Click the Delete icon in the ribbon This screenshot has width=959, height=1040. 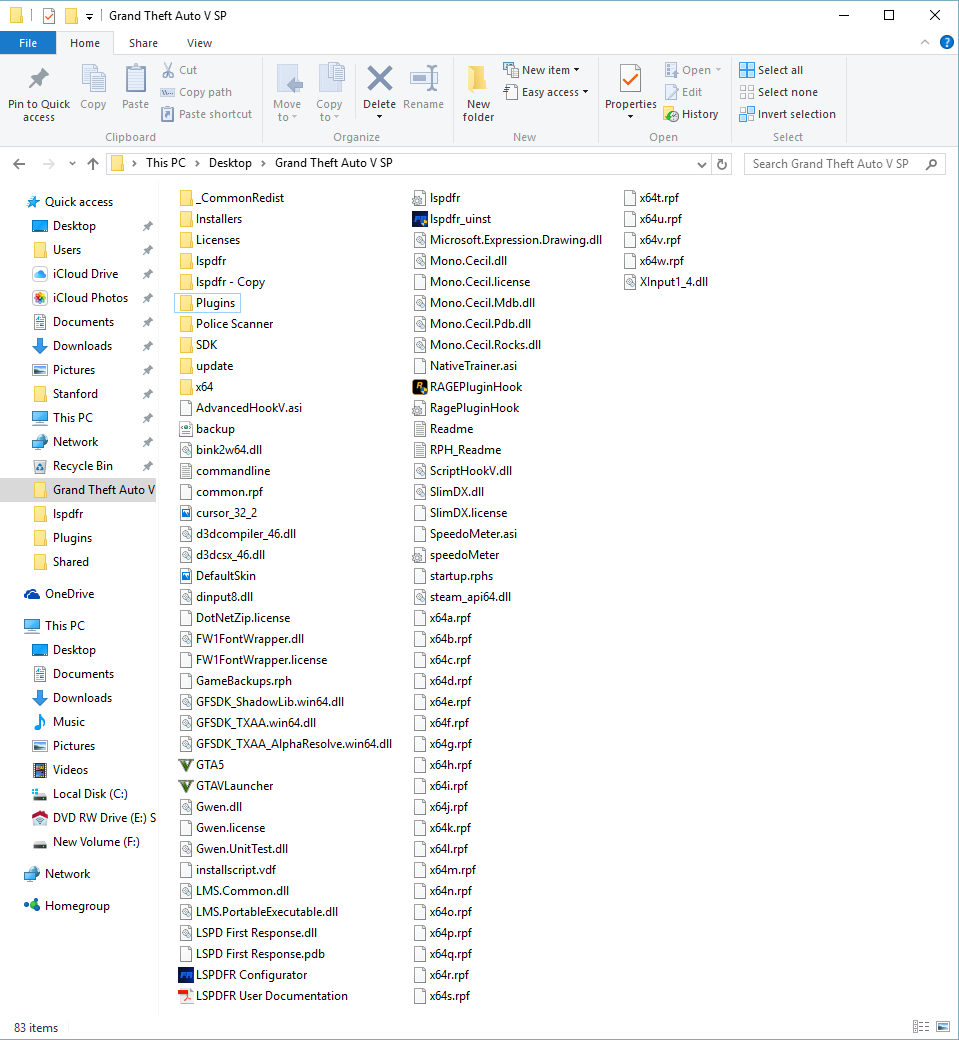point(379,79)
